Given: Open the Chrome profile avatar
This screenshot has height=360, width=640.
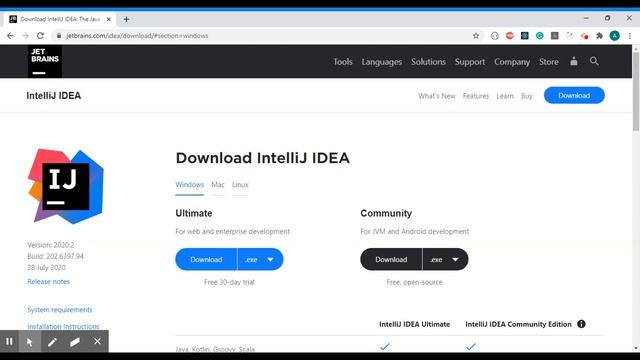Looking at the screenshot, I should point(615,36).
